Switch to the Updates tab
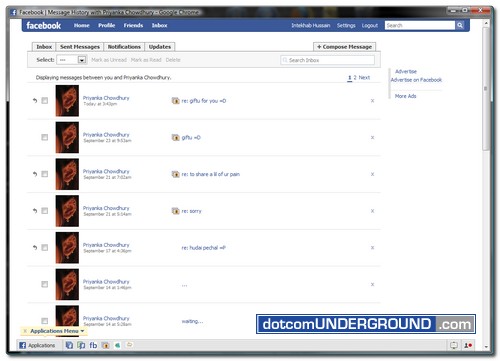 pyautogui.click(x=160, y=47)
